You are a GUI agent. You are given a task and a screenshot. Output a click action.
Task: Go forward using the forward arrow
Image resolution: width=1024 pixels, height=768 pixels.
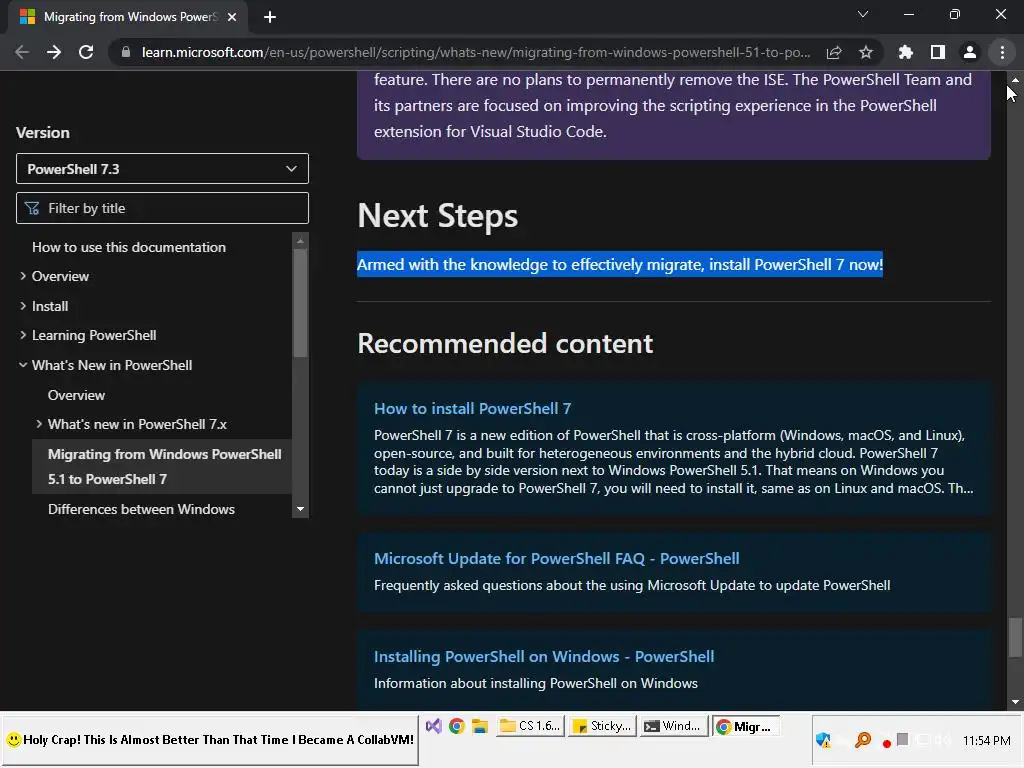click(x=54, y=52)
